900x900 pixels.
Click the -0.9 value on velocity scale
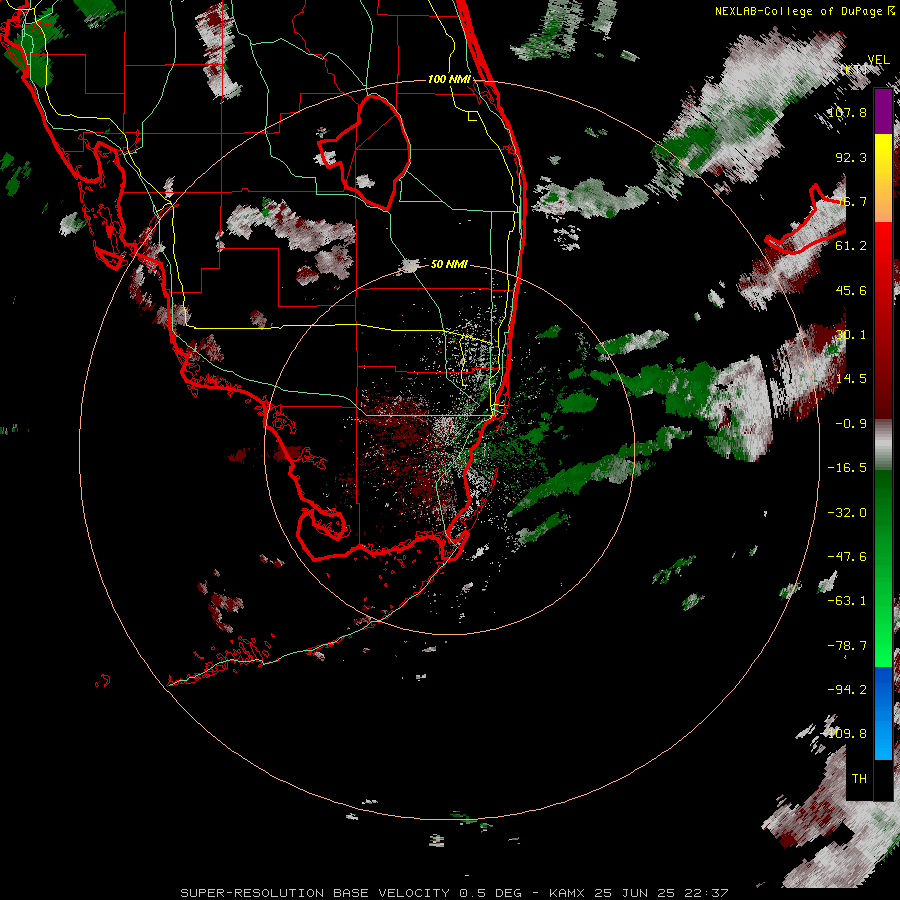pos(851,424)
